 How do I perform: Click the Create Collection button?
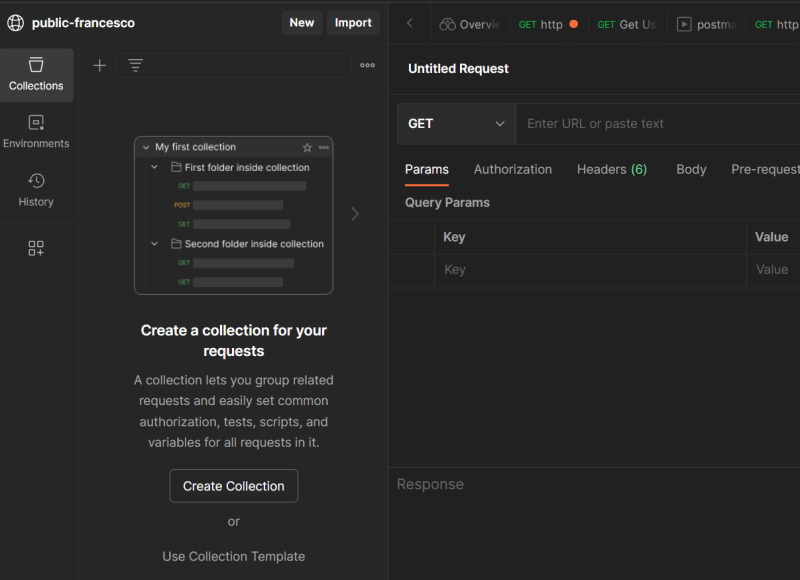click(234, 486)
